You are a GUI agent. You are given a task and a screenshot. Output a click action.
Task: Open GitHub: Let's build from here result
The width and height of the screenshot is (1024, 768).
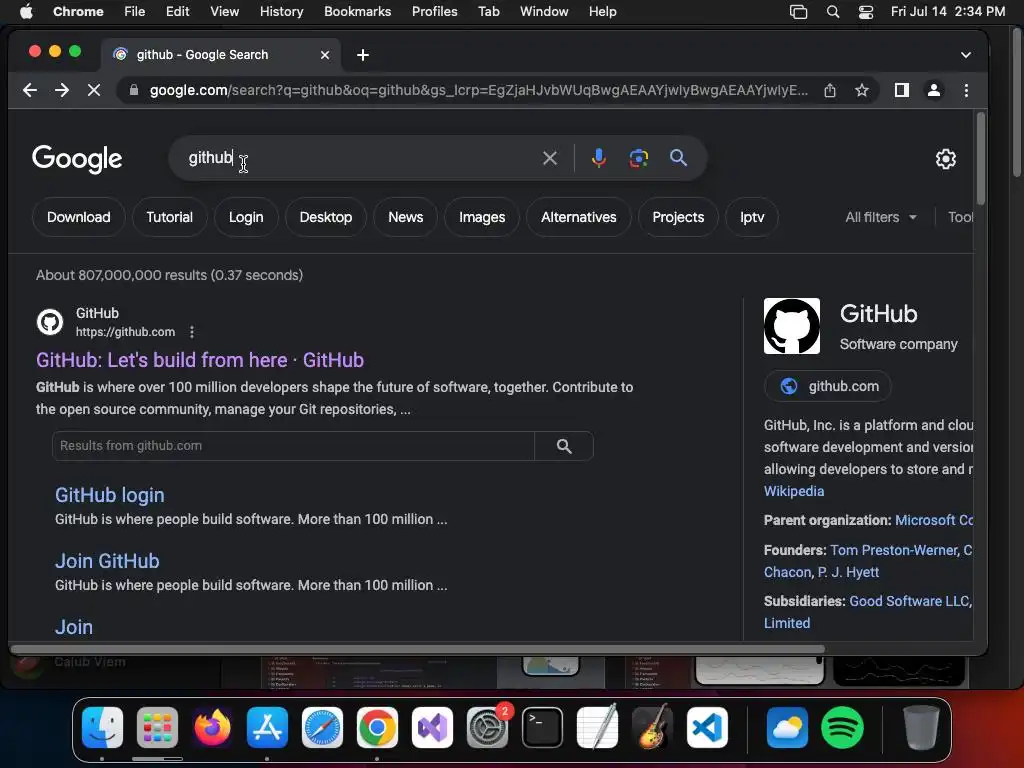[200, 360]
